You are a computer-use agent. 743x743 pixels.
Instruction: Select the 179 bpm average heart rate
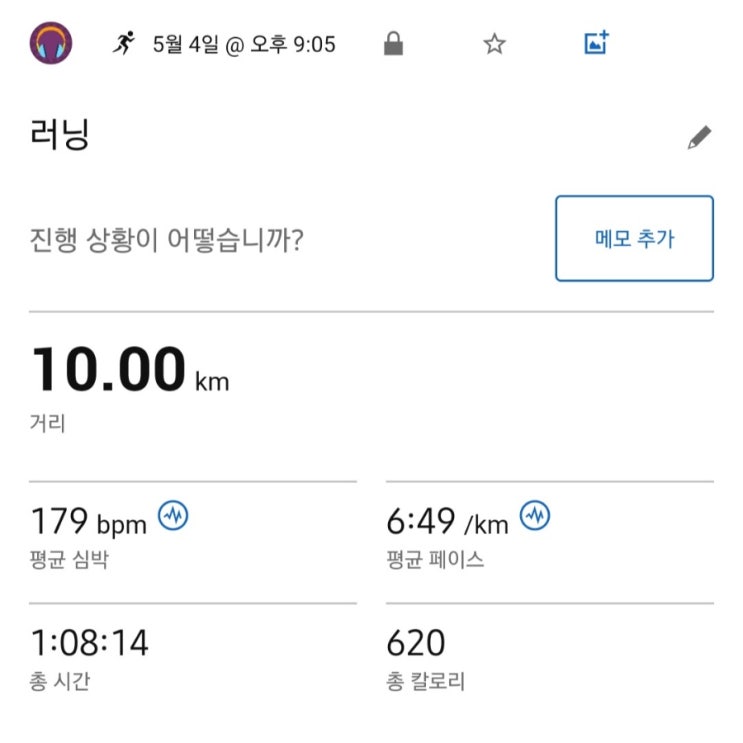[89, 521]
